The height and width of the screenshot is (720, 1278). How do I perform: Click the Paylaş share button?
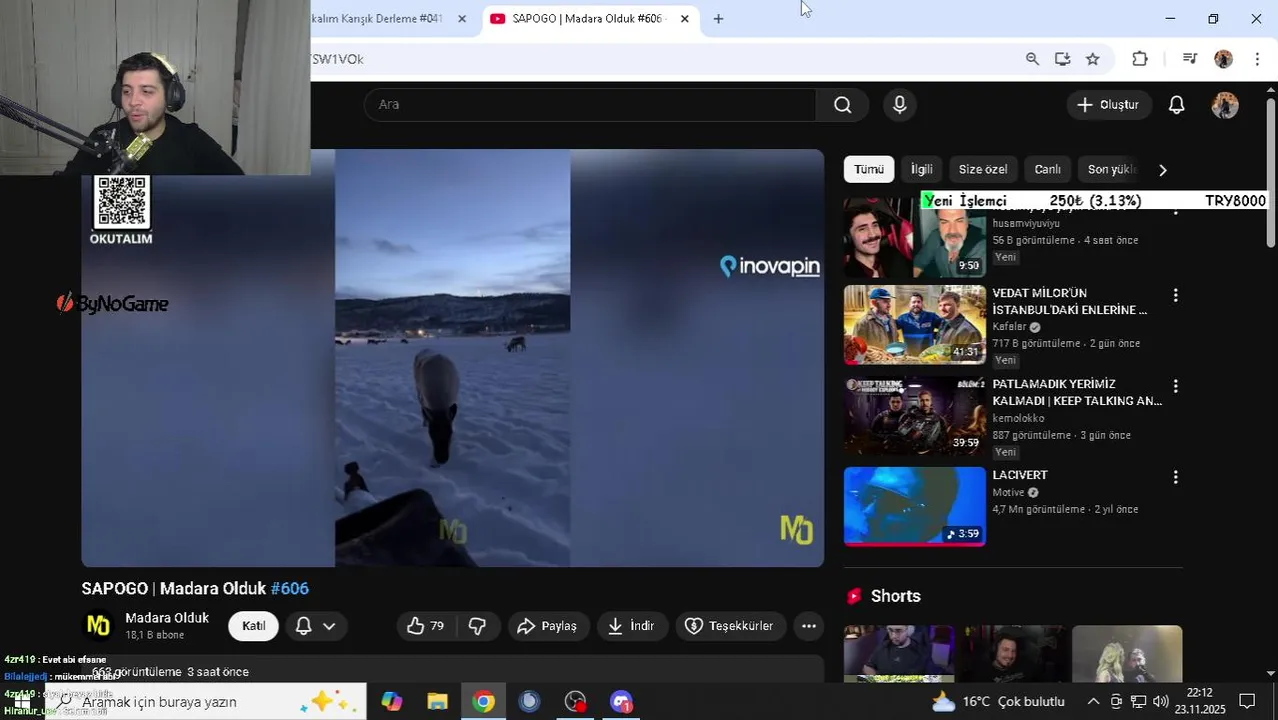click(x=549, y=626)
